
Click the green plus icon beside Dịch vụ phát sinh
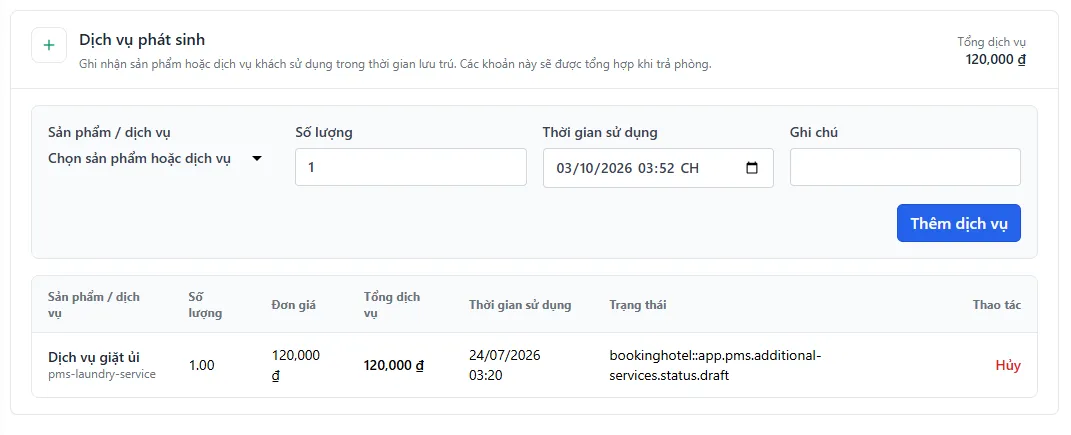(x=49, y=45)
